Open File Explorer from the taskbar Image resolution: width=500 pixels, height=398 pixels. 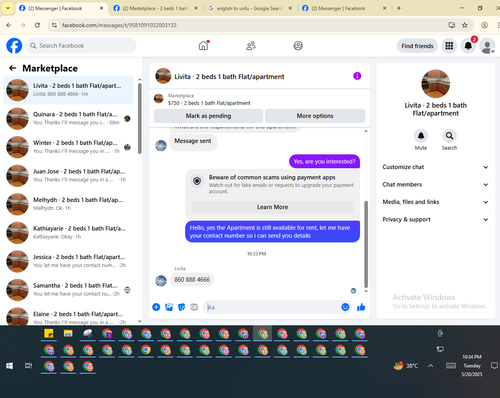tap(68, 333)
